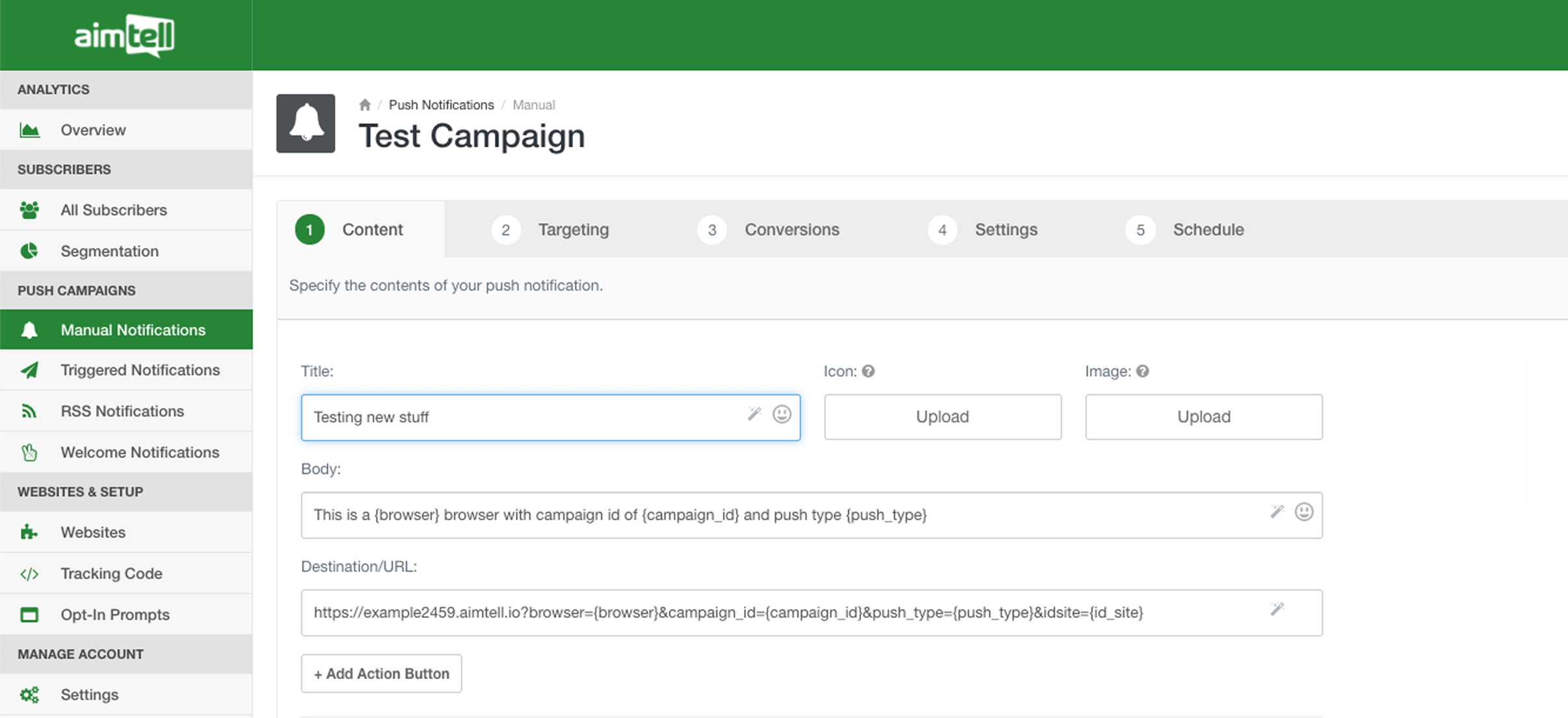Click the Image help question mark
Image resolution: width=1568 pixels, height=718 pixels.
click(x=1143, y=371)
